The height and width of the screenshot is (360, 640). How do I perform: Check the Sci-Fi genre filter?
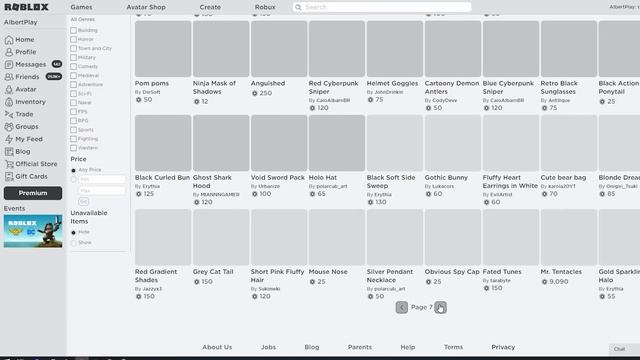73,93
